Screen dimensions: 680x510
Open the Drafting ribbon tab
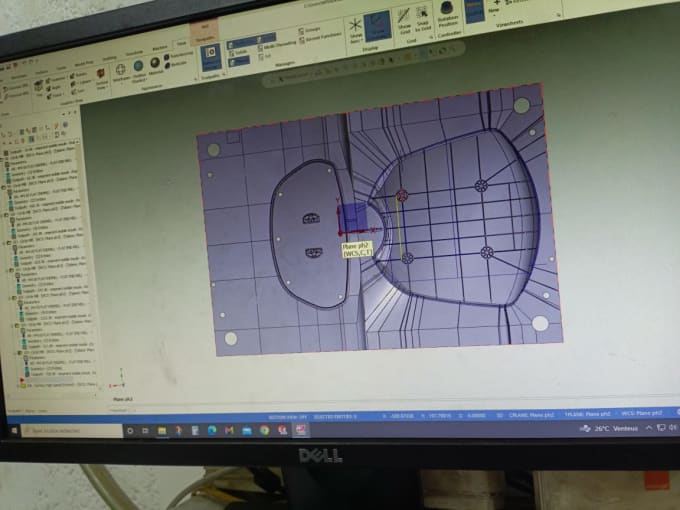click(x=109, y=58)
